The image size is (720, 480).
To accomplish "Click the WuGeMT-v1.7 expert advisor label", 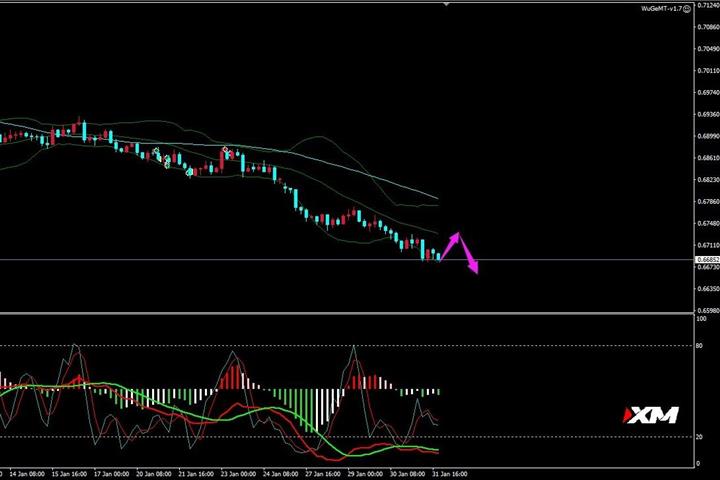I will click(x=662, y=9).
